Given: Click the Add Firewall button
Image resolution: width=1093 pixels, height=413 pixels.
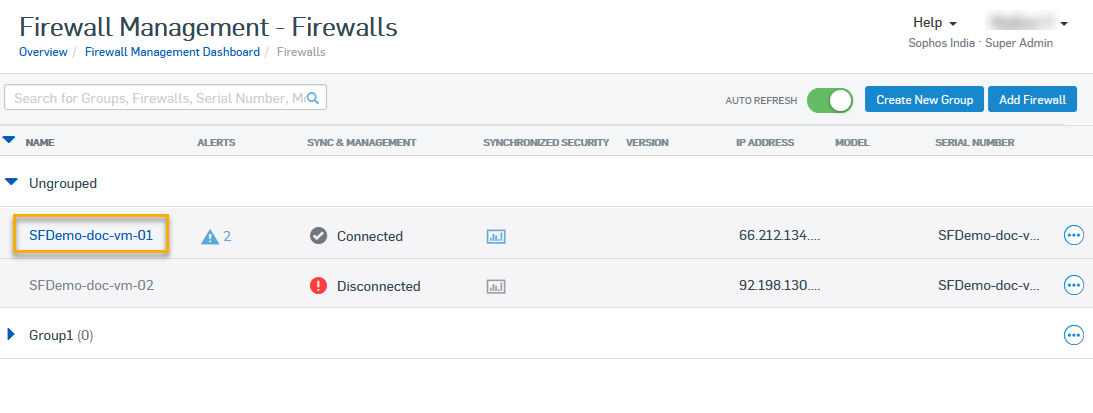Looking at the screenshot, I should [x=1032, y=100].
